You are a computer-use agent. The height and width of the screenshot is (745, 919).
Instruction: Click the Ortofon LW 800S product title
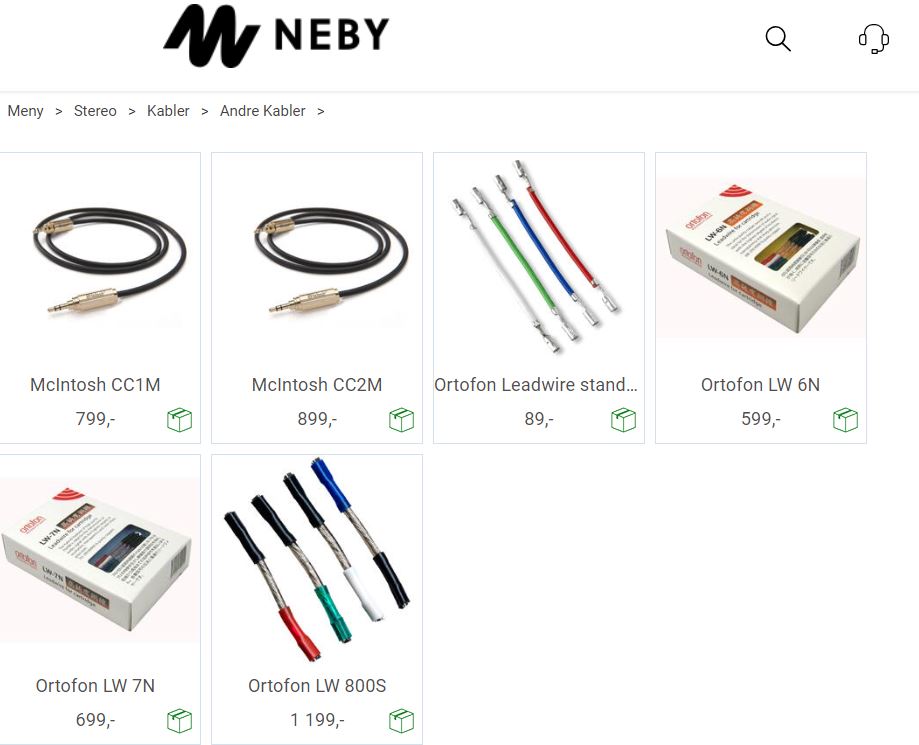[x=317, y=685]
